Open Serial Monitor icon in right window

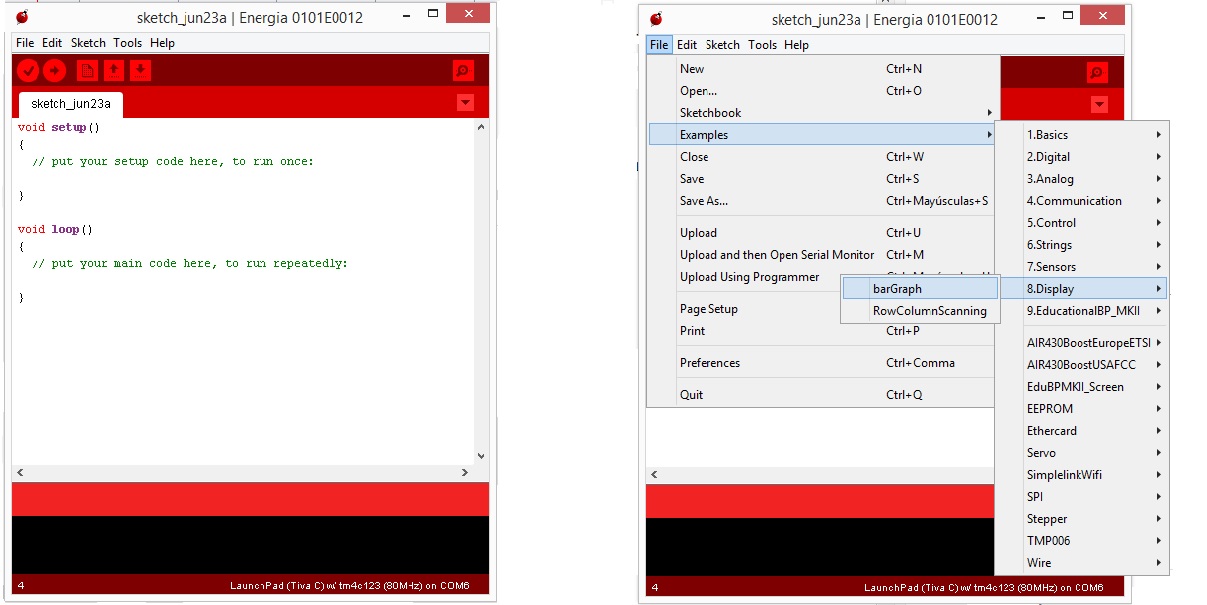click(1097, 72)
